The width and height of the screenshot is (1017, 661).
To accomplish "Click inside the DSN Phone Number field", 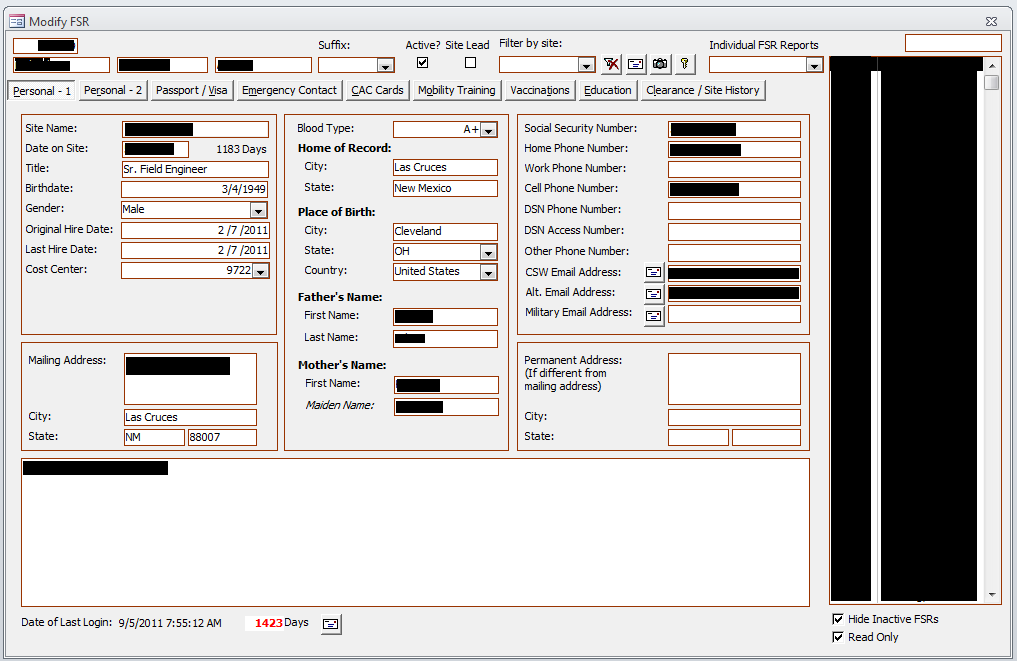I will (x=734, y=209).
